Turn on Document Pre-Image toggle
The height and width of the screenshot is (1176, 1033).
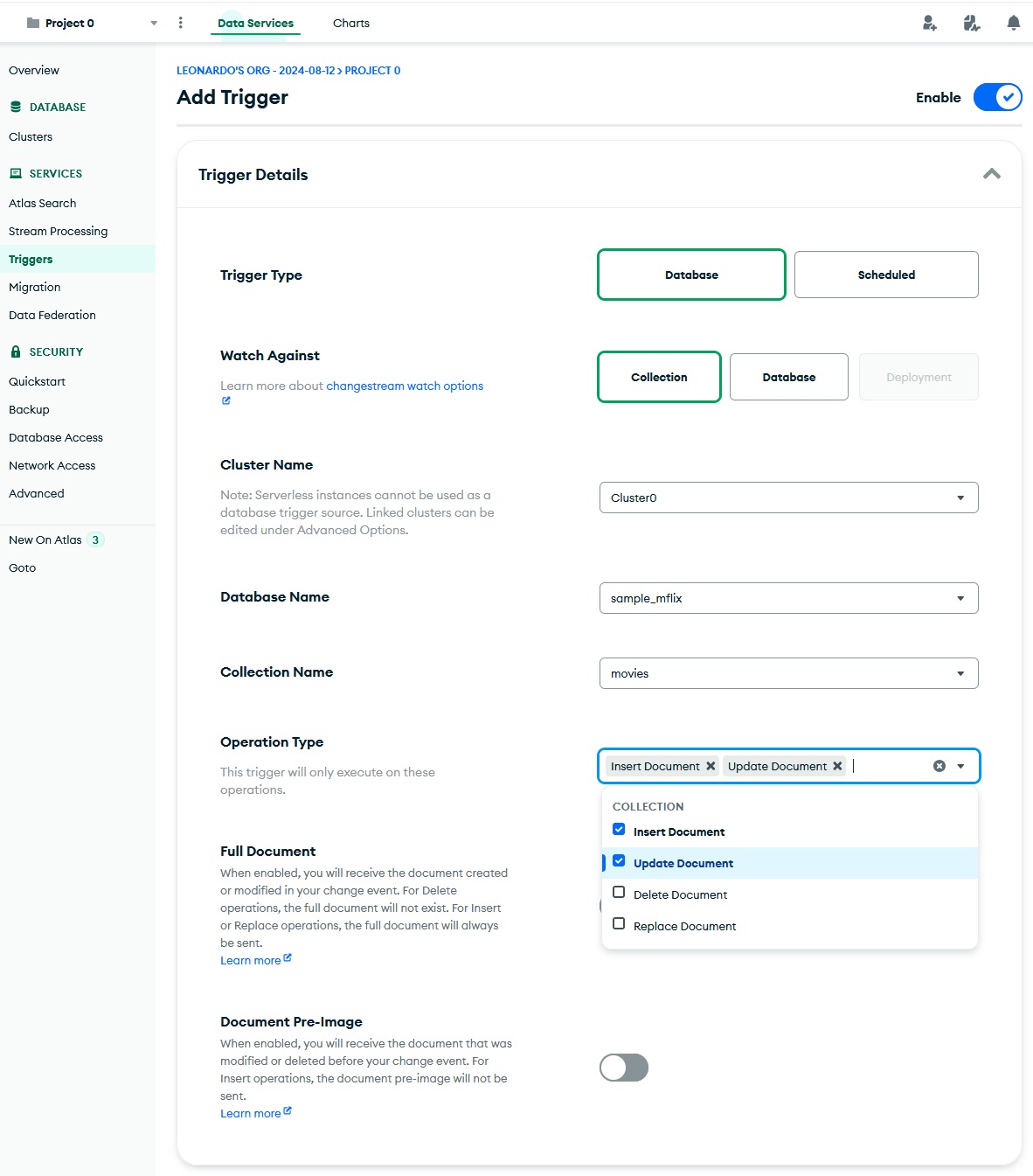[623, 1068]
